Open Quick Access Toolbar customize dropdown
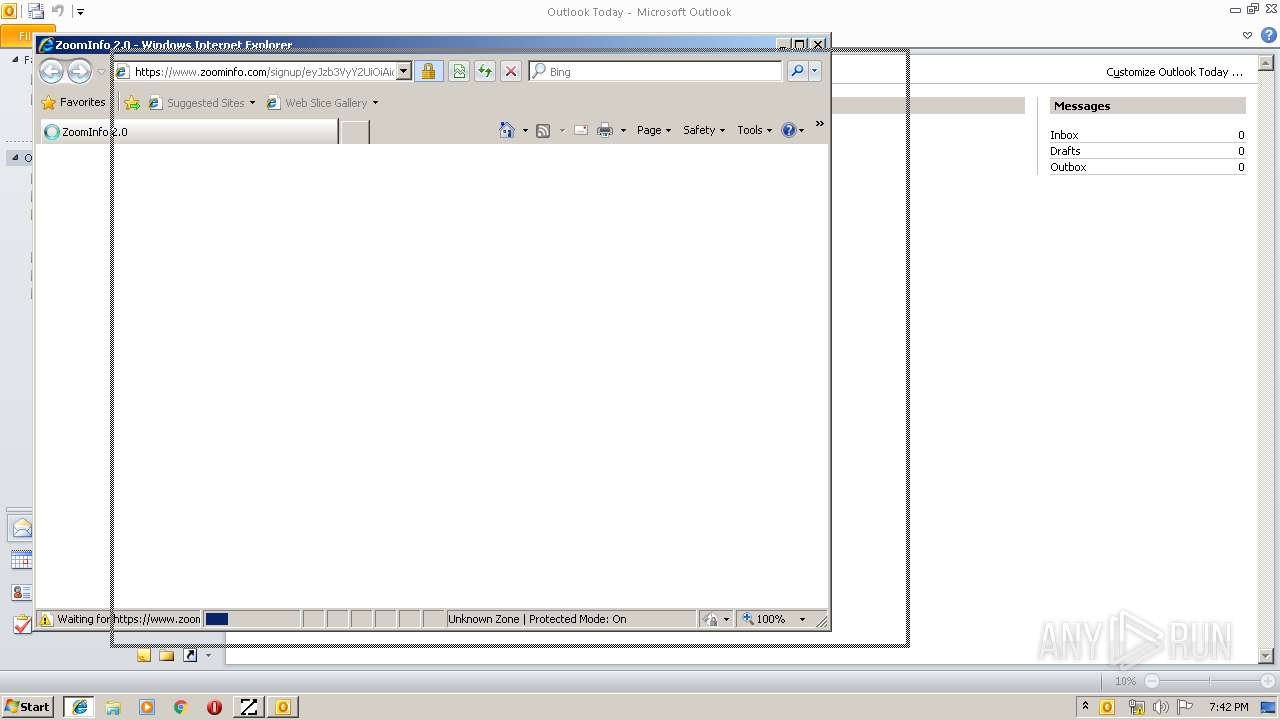The width and height of the screenshot is (1280, 720). 80,12
